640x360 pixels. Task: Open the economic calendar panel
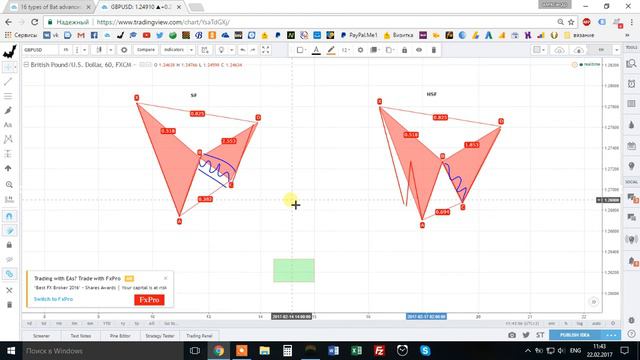point(631,146)
